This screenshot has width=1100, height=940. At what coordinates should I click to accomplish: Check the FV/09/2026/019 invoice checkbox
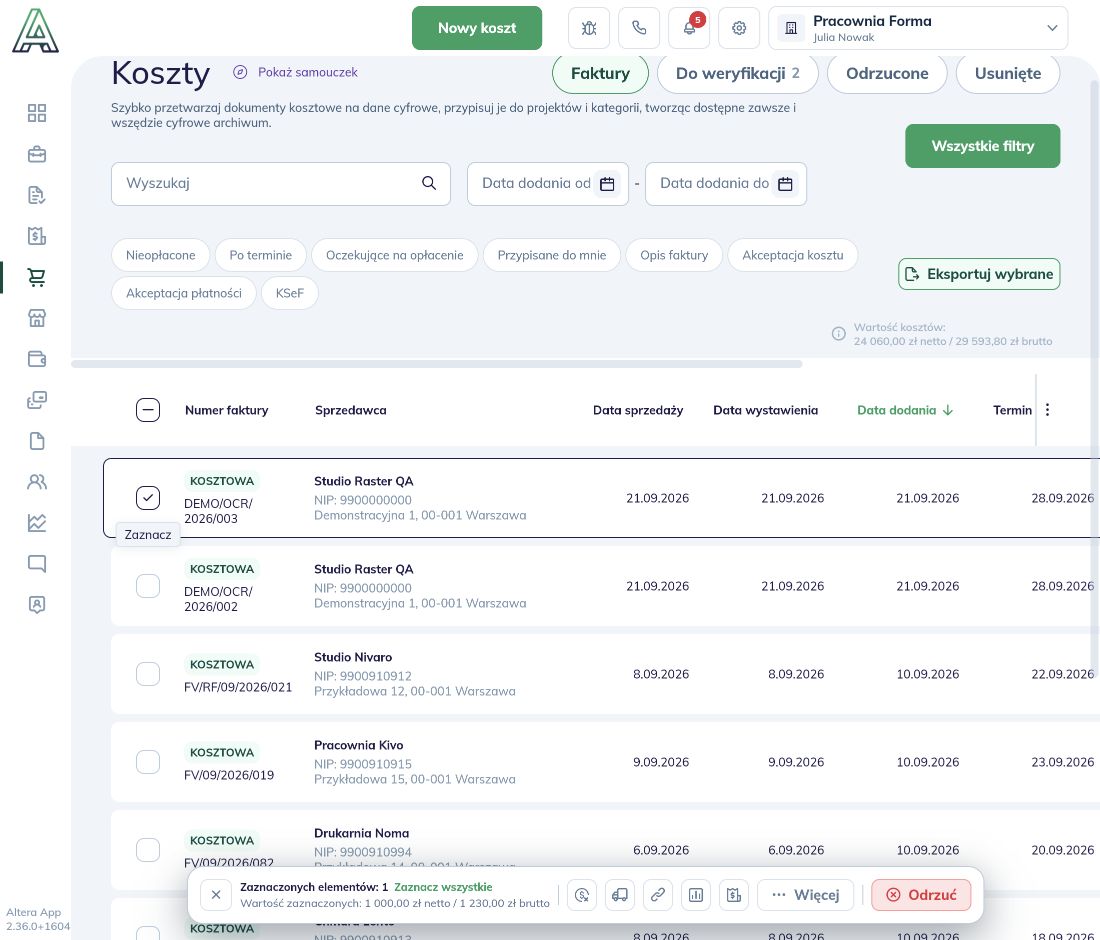pos(148,762)
